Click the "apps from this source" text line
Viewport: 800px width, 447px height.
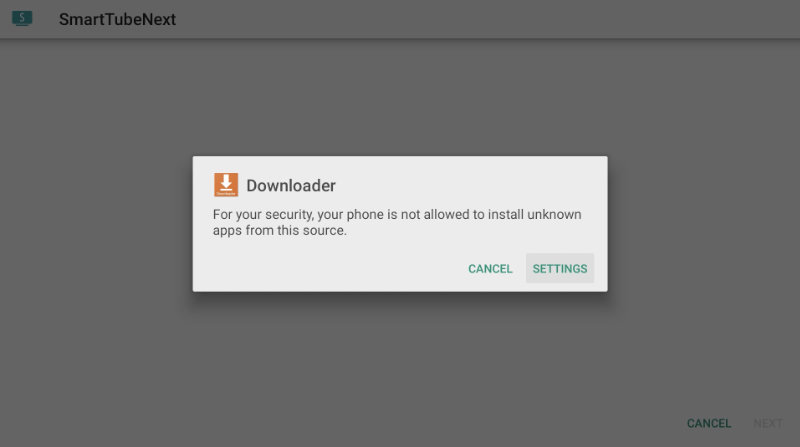[x=280, y=230]
